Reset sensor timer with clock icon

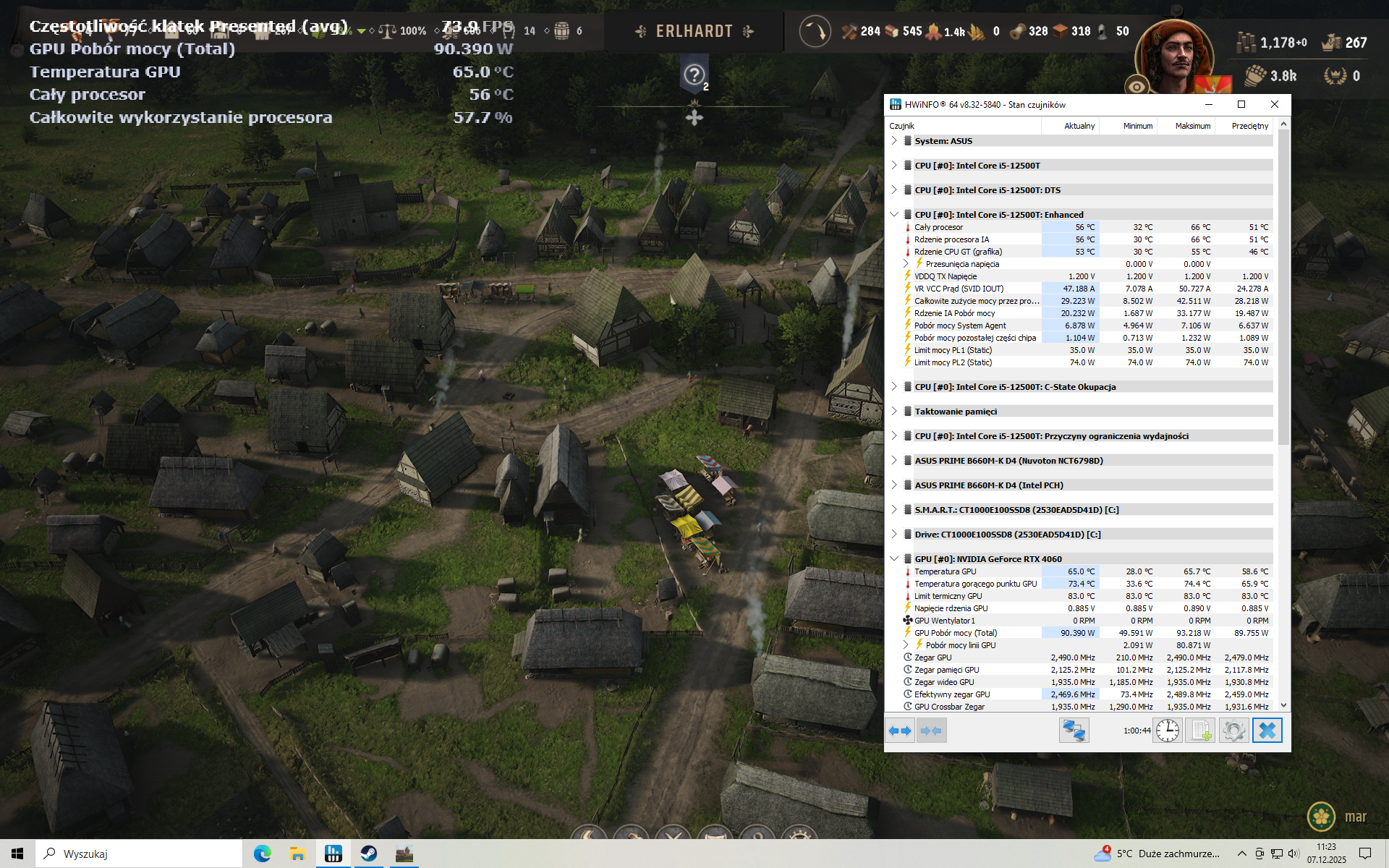(x=1167, y=731)
